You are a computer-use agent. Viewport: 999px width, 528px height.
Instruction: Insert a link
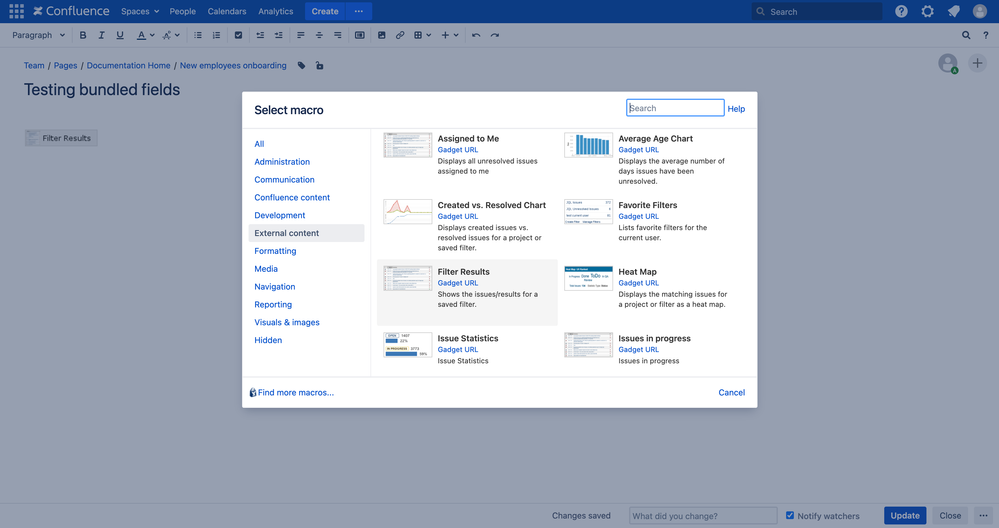coord(400,35)
